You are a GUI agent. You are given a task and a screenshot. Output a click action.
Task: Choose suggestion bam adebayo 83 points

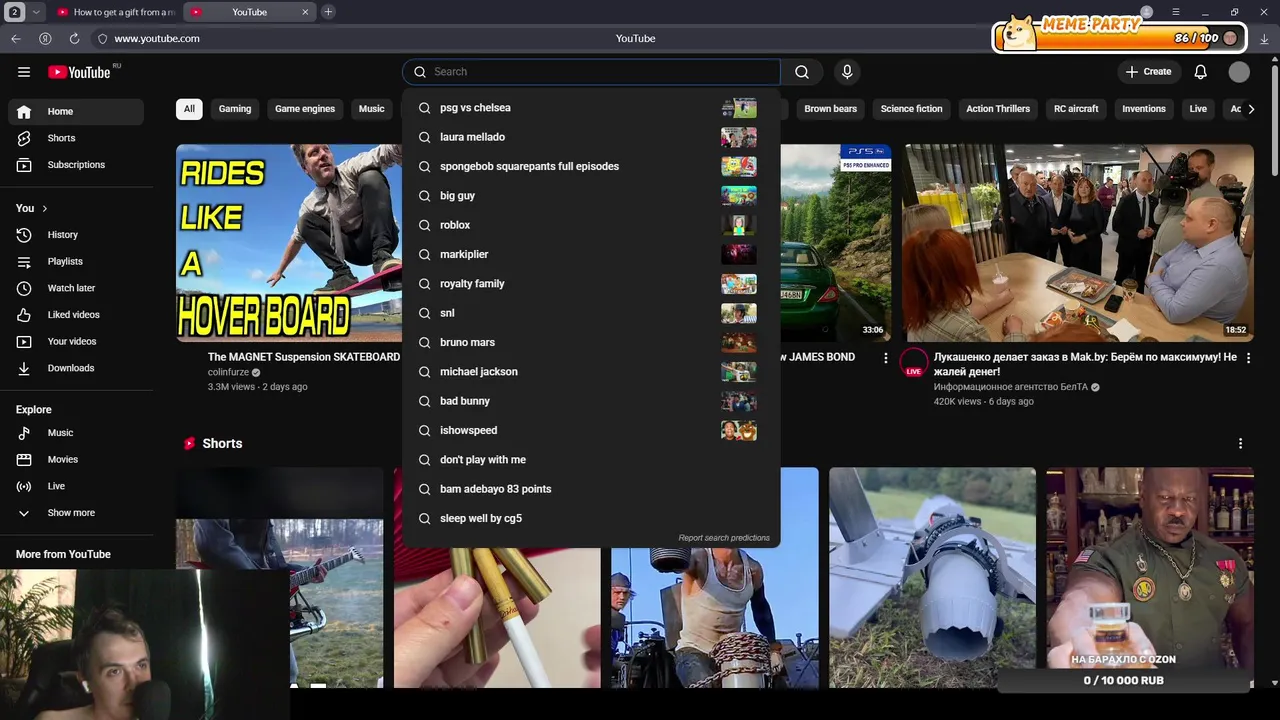tap(590, 489)
